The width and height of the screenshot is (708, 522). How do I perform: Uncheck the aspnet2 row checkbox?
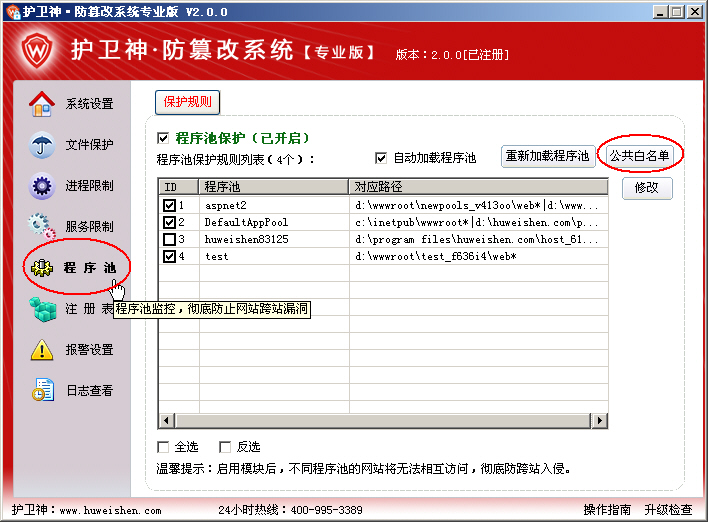click(x=169, y=205)
